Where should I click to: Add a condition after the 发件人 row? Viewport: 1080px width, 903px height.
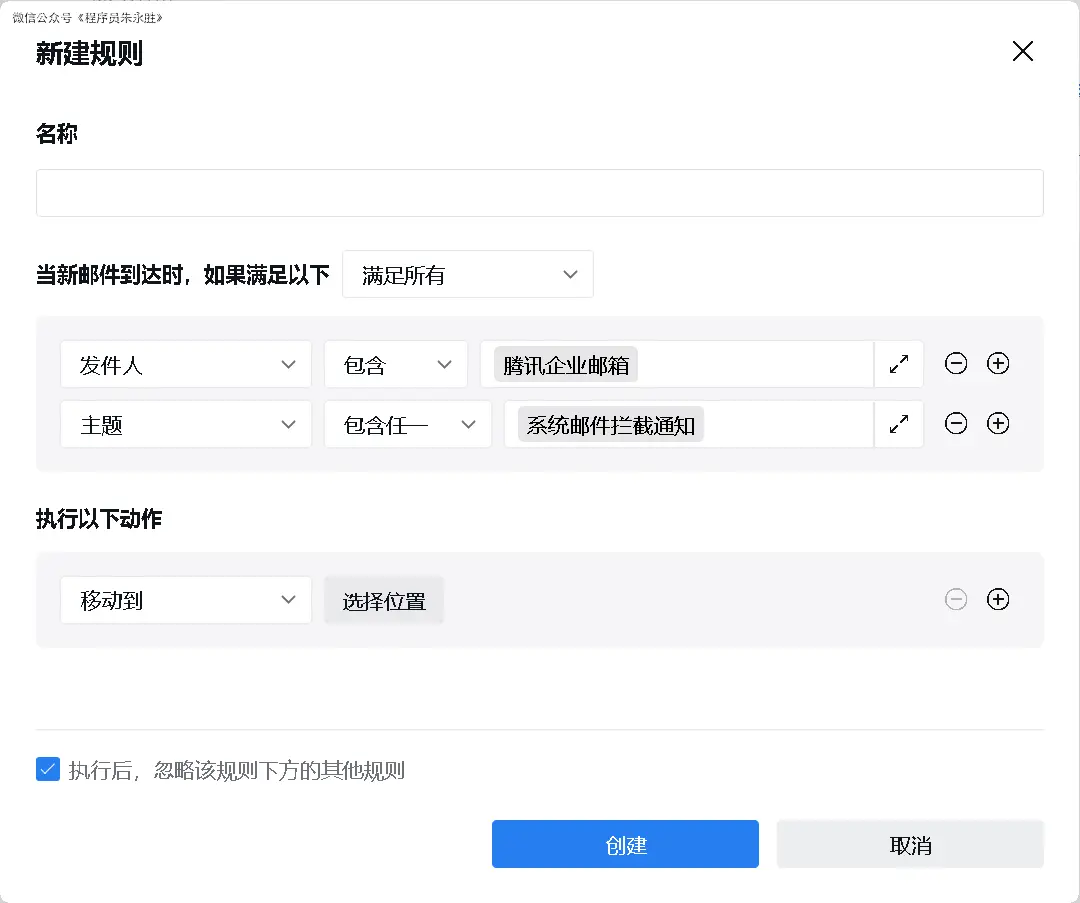tap(997, 364)
